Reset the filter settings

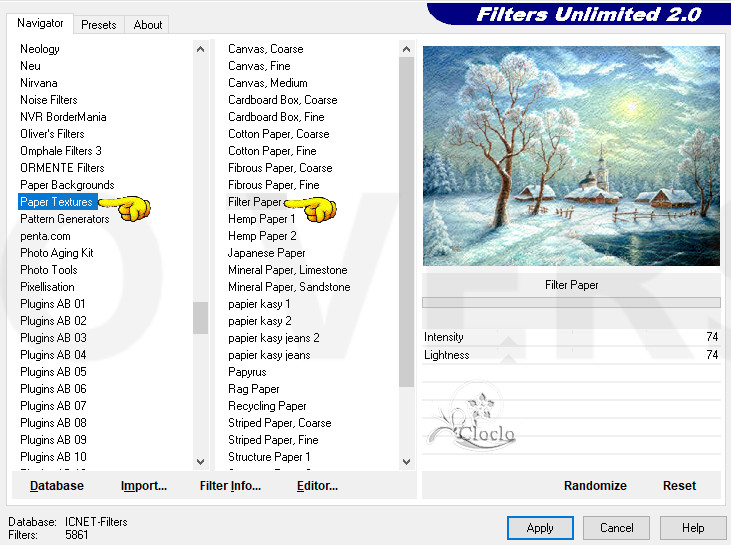(x=679, y=486)
